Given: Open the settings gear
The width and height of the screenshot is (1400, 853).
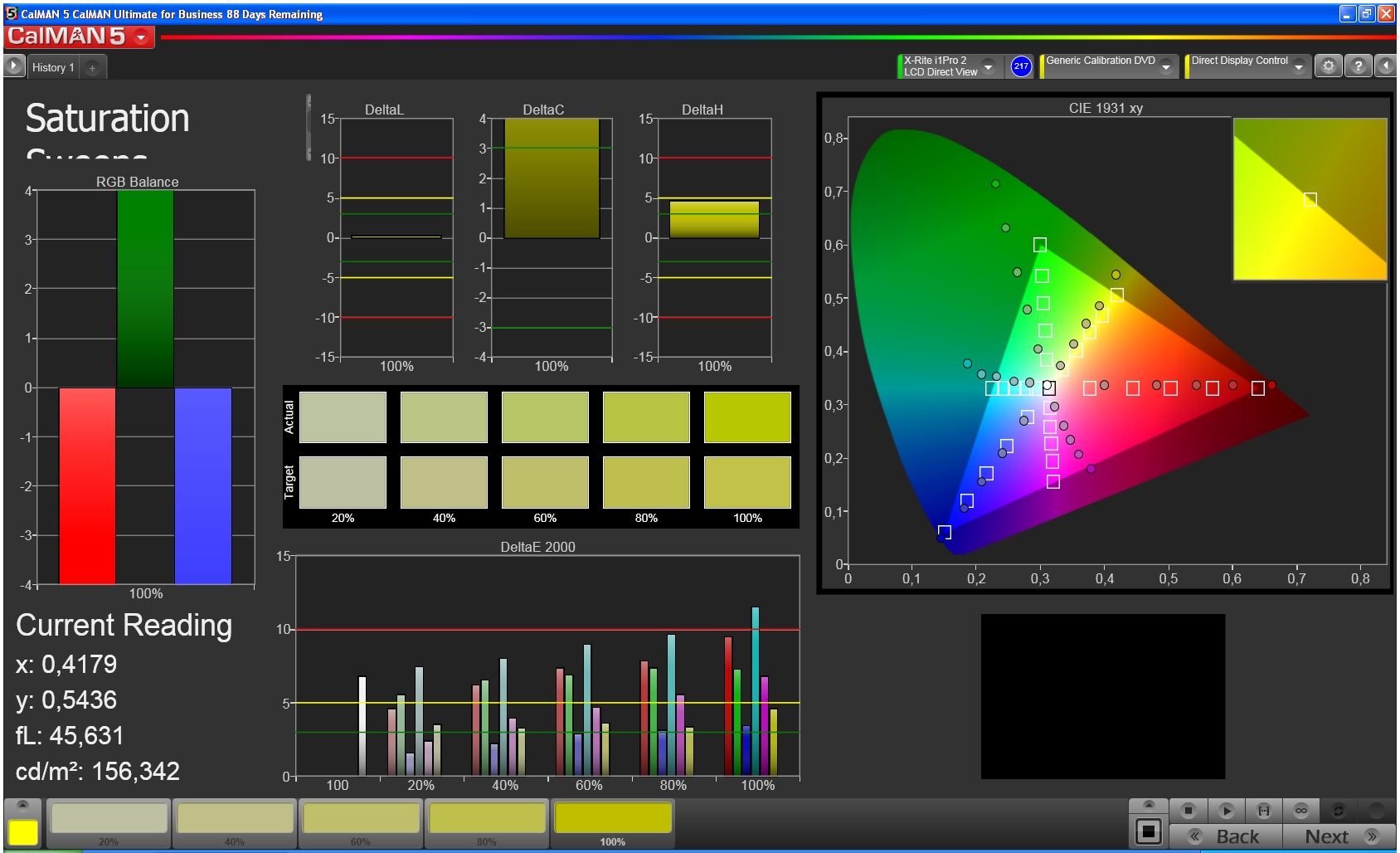Looking at the screenshot, I should pos(1329,66).
